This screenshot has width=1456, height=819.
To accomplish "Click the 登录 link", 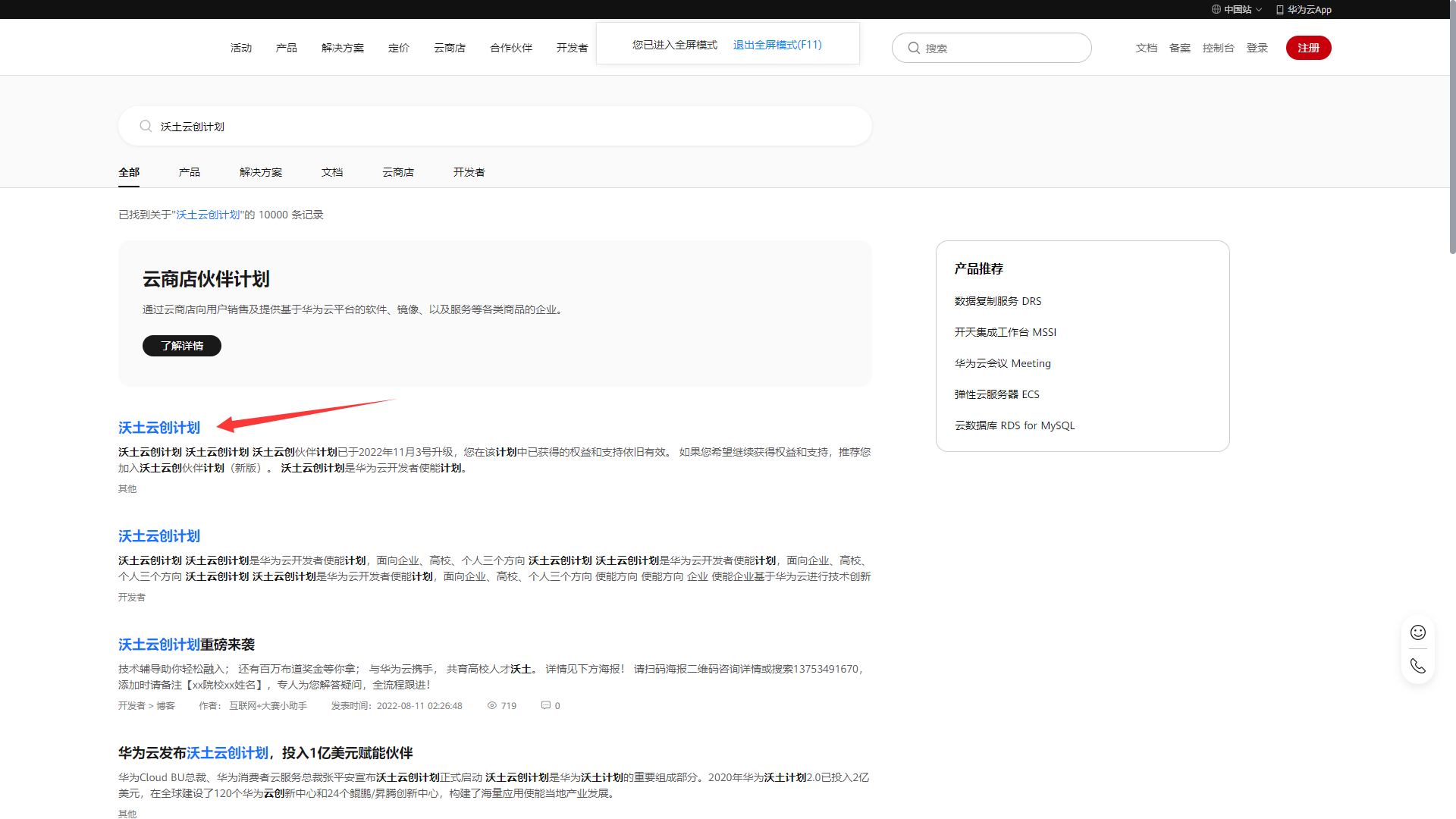I will point(1257,48).
